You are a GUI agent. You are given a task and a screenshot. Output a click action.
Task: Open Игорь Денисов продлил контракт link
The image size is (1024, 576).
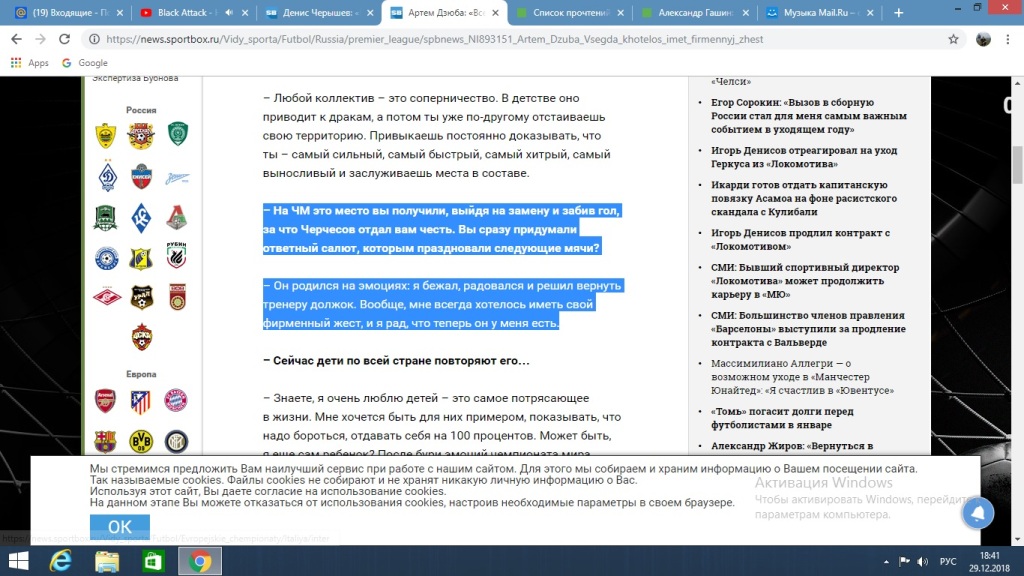pos(800,239)
